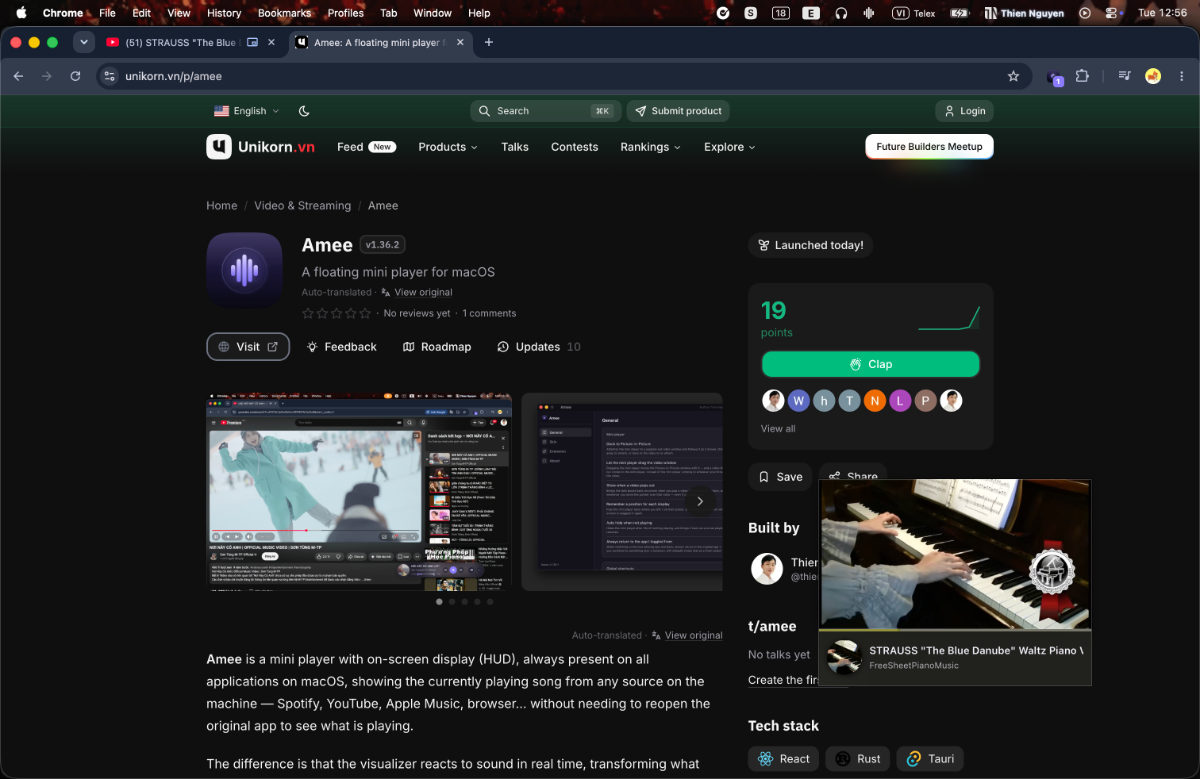Viewport: 1200px width, 779px height.
Task: Go to Home breadcrumb link
Action: [x=222, y=206]
